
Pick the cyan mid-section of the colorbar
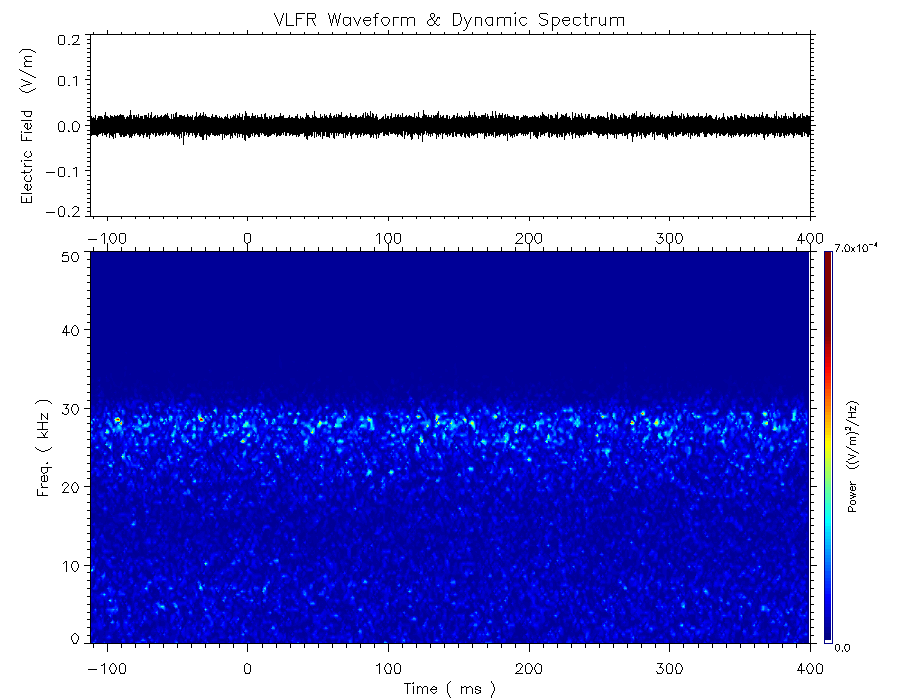(827, 500)
